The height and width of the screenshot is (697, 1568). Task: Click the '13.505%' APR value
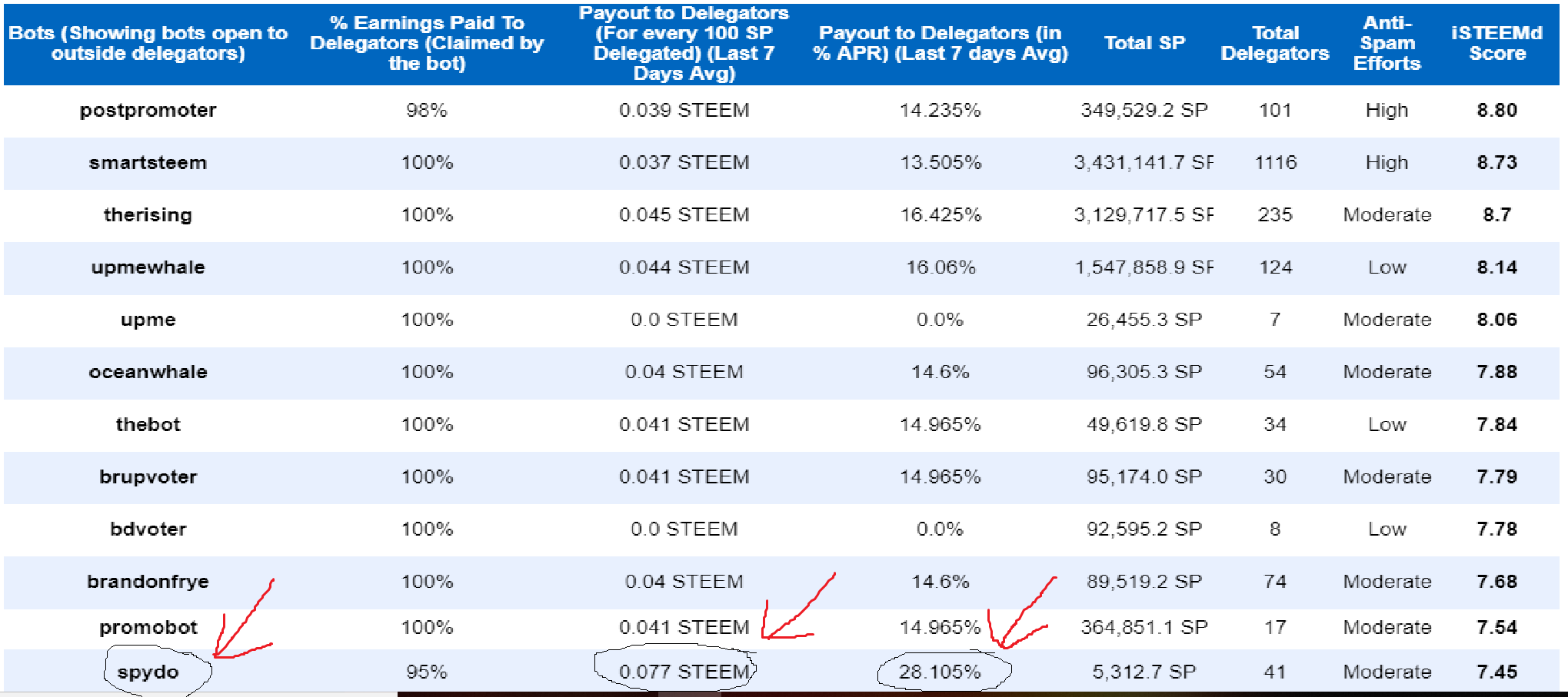coord(940,163)
